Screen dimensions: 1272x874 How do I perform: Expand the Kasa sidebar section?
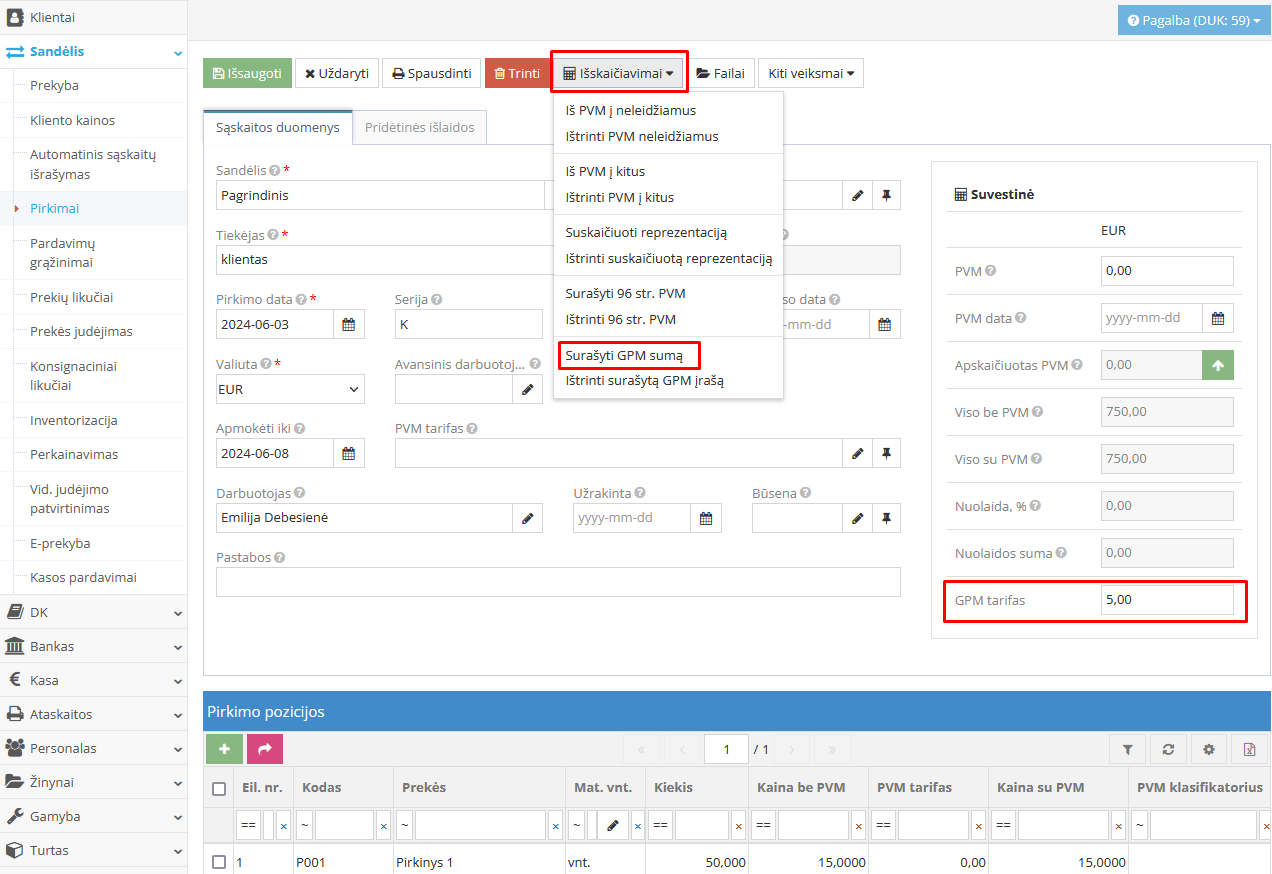pos(93,680)
